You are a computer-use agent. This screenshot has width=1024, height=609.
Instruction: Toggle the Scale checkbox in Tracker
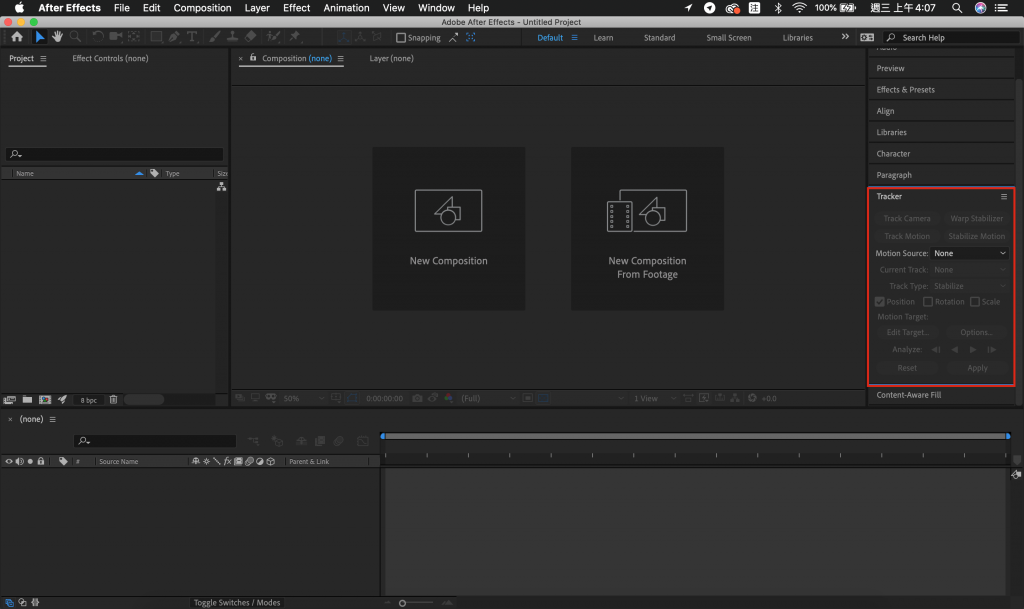975,301
